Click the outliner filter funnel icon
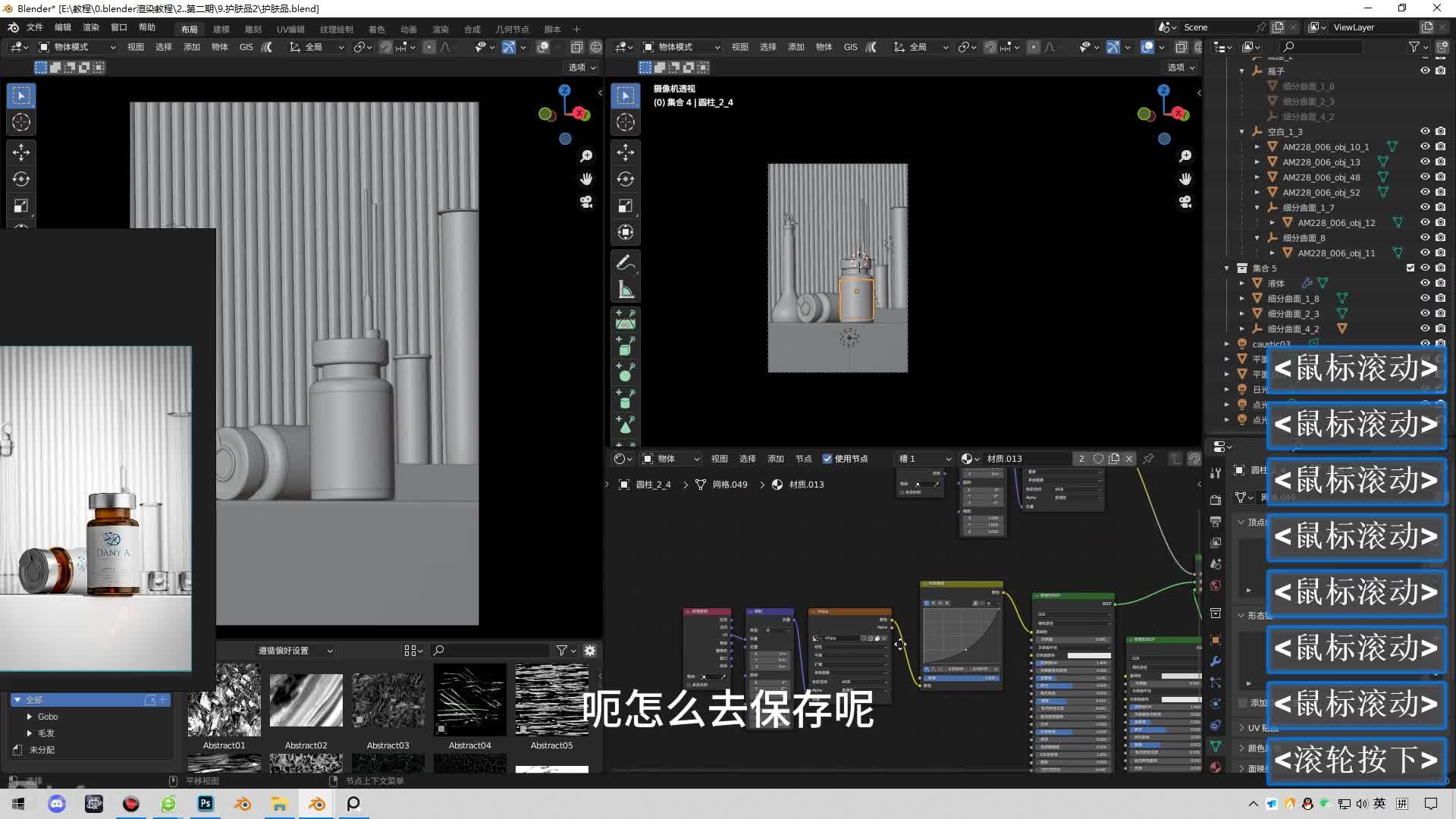 [x=1414, y=47]
